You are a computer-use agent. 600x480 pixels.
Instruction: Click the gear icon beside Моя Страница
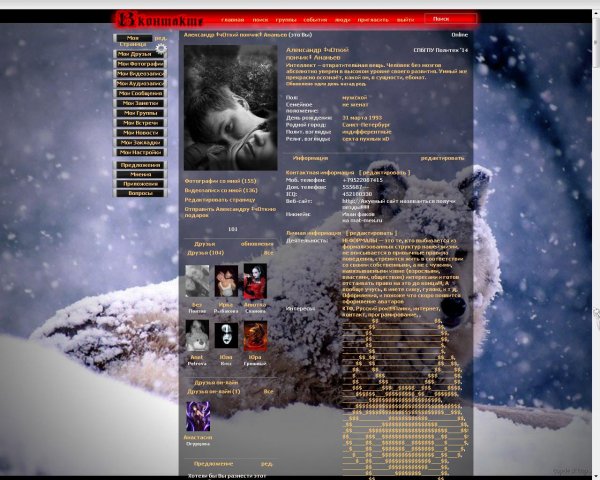(x=161, y=48)
